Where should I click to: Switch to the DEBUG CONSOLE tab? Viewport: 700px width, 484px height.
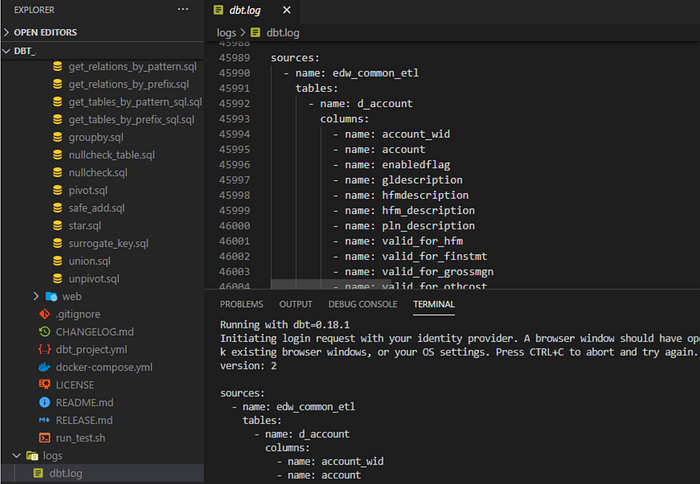[362, 304]
